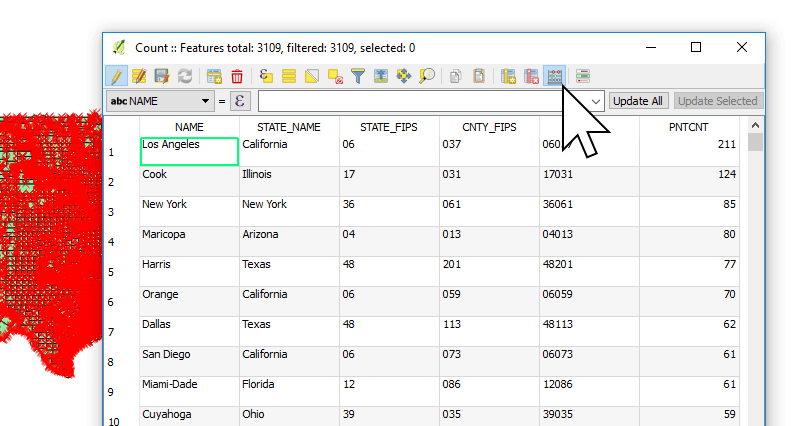Image resolution: width=796 pixels, height=426 pixels.
Task: Add a new field icon
Action: click(x=508, y=76)
